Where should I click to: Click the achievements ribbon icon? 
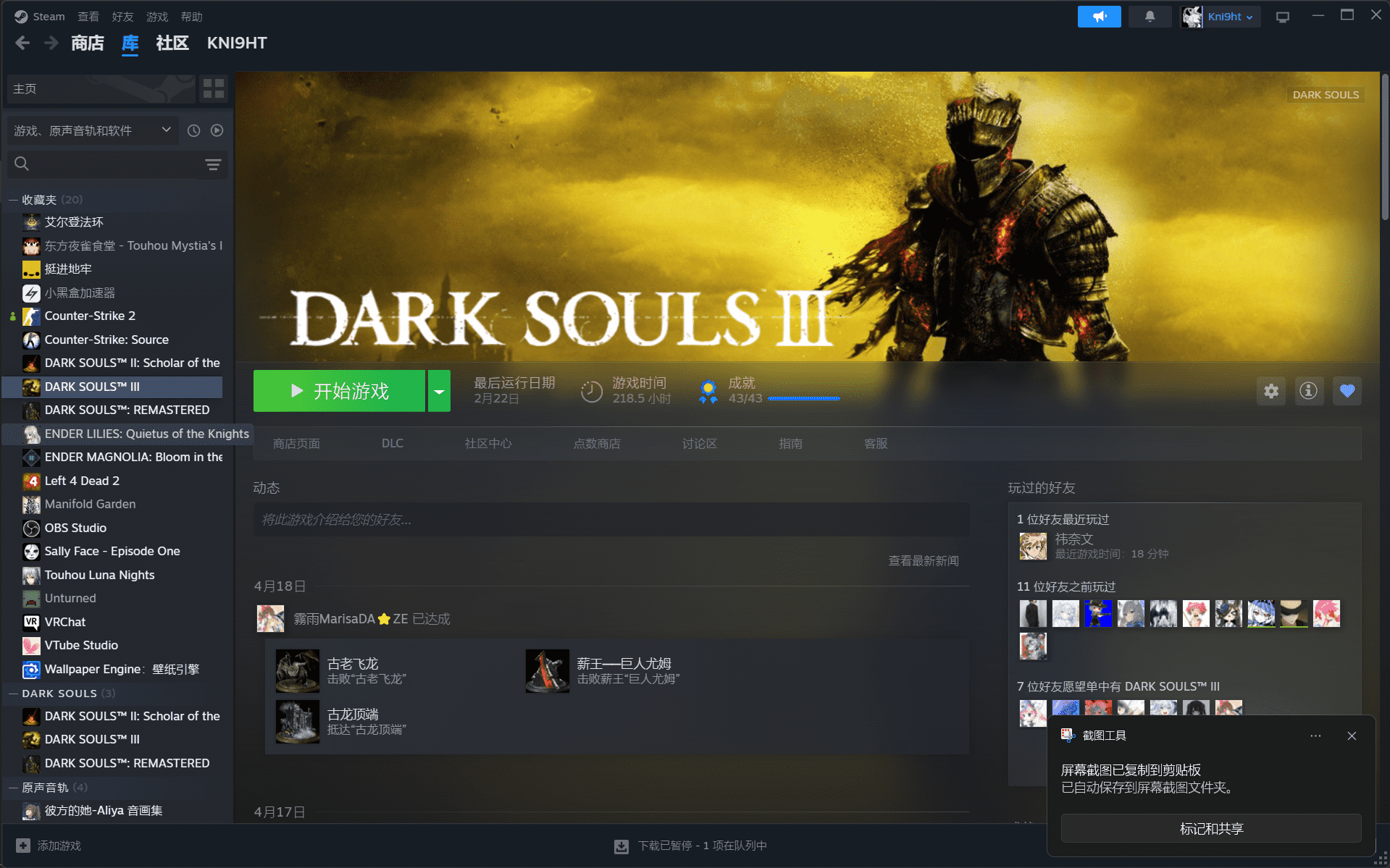[x=708, y=391]
